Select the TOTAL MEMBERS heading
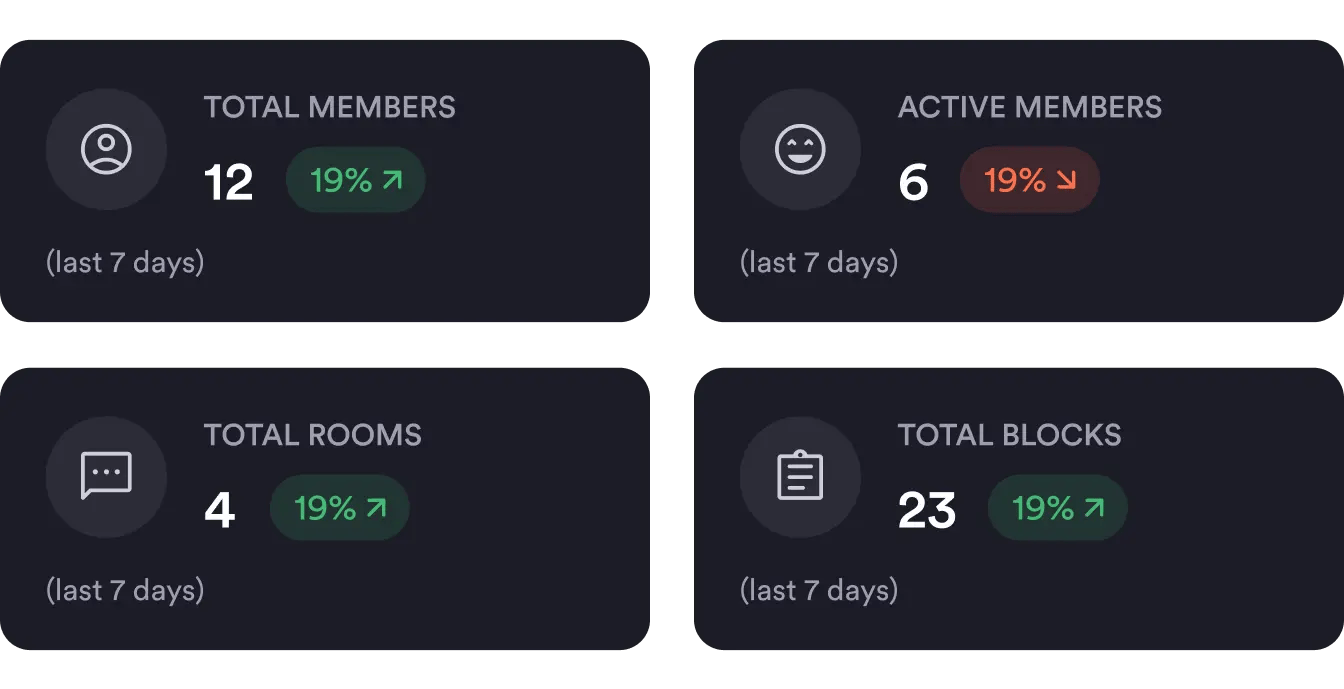The width and height of the screenshot is (1344, 689). tap(329, 107)
